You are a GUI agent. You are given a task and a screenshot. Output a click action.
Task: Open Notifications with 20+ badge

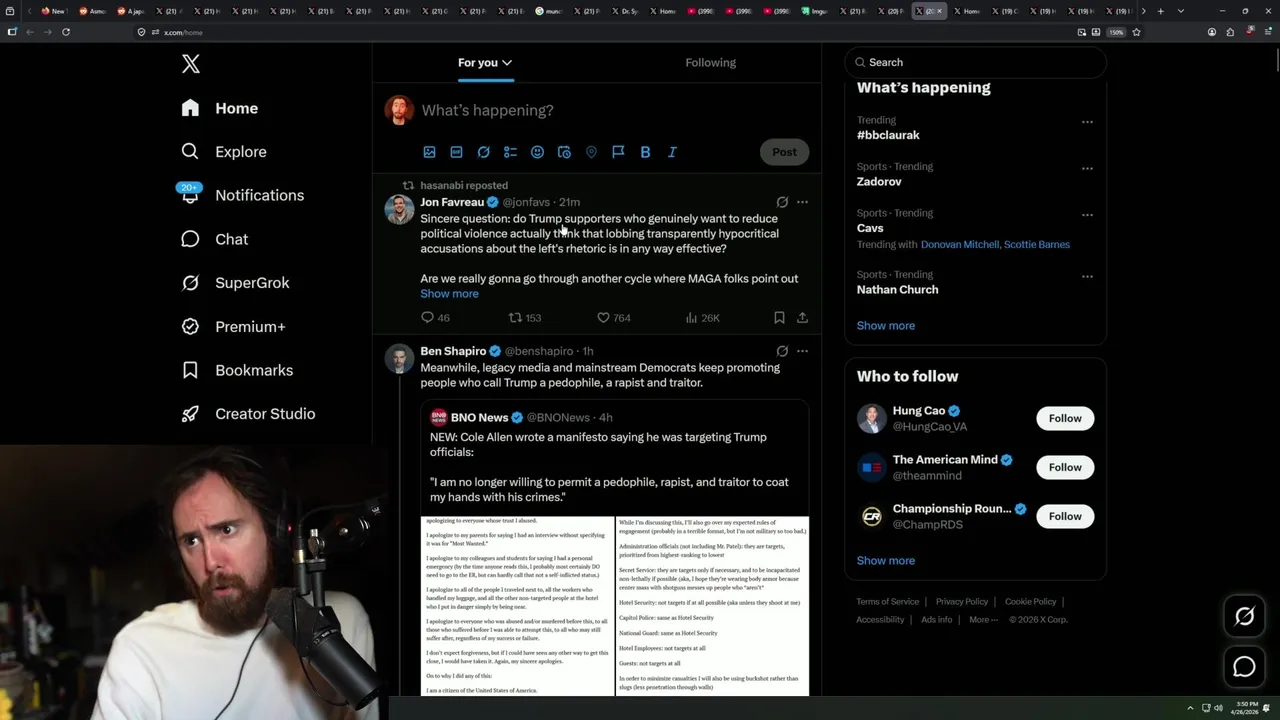tap(241, 195)
